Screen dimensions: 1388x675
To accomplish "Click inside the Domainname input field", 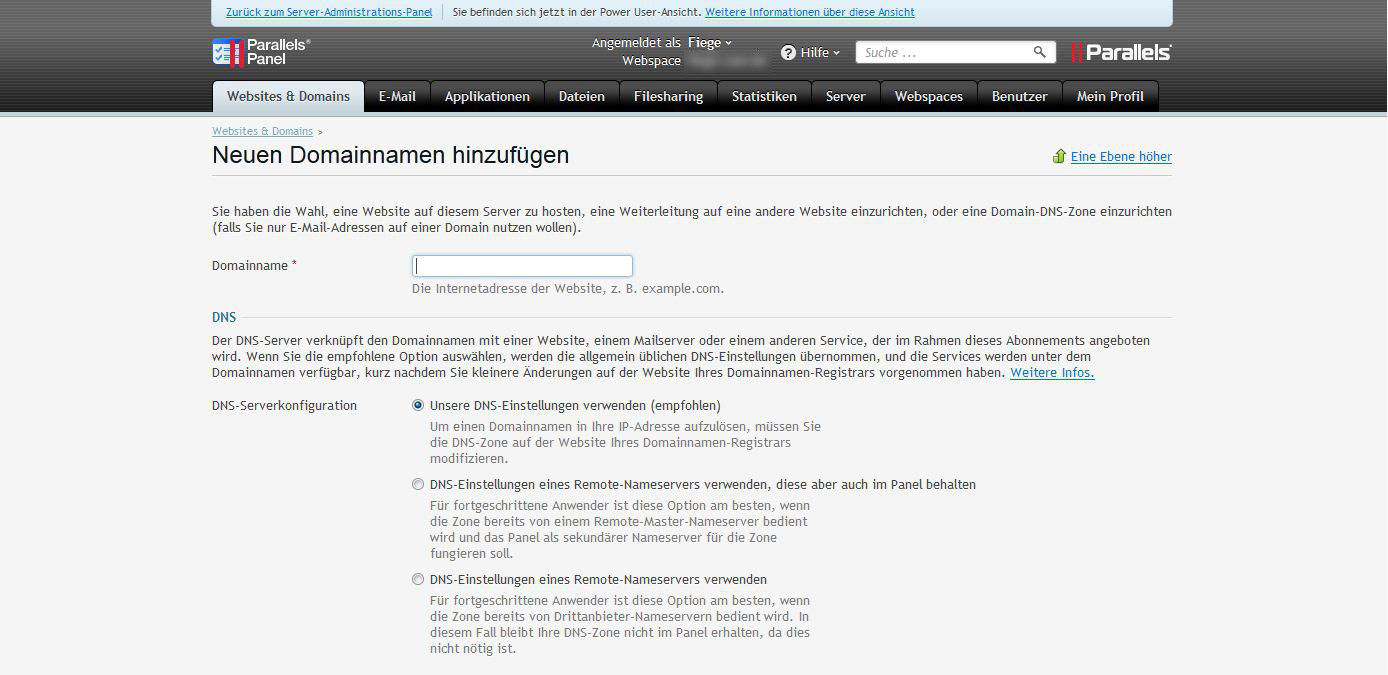I will pyautogui.click(x=521, y=265).
